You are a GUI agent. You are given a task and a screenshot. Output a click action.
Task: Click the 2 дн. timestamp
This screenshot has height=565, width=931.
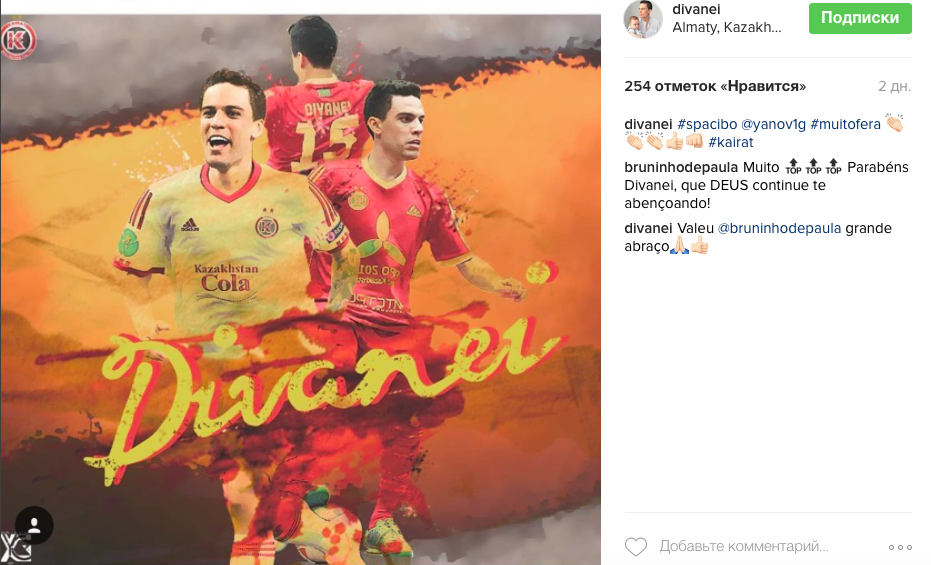click(894, 86)
